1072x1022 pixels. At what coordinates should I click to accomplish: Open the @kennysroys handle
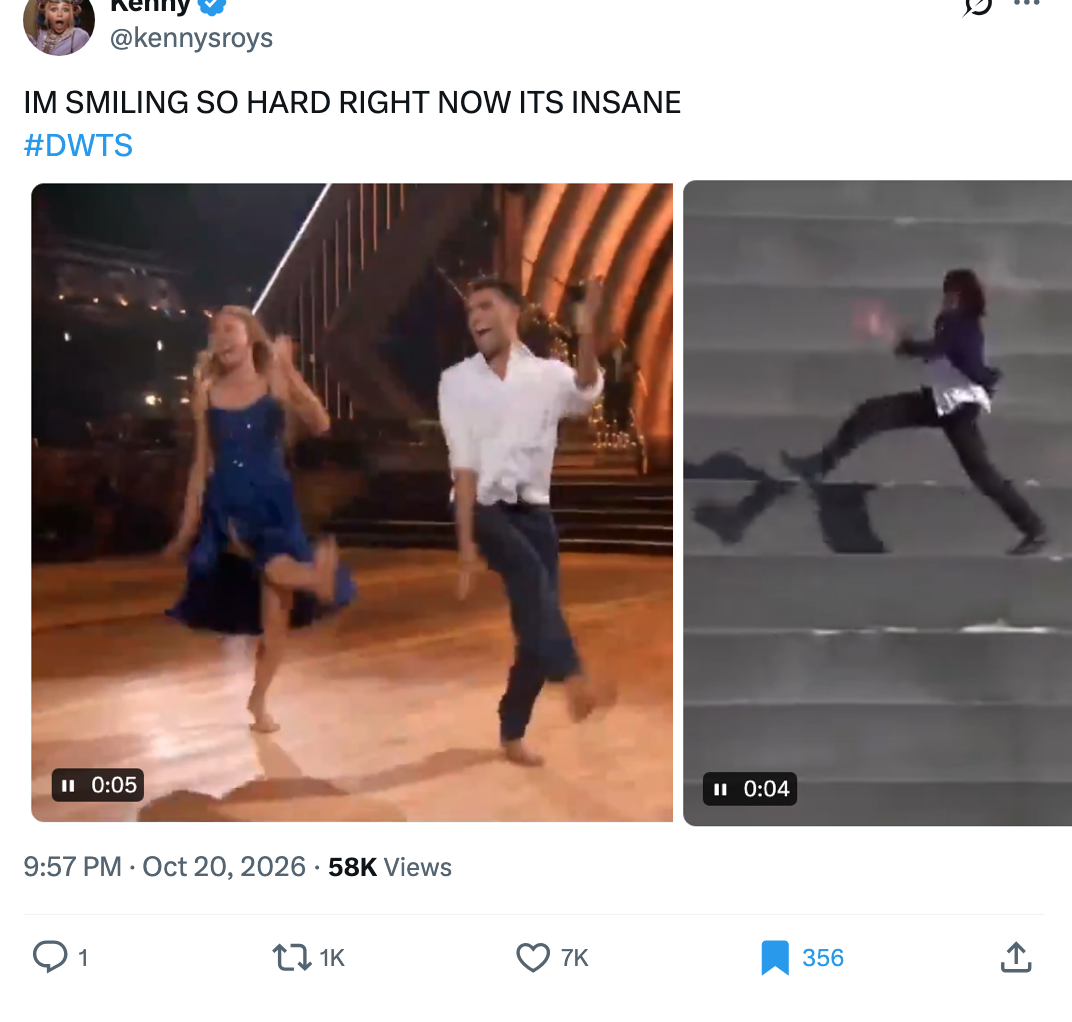(191, 38)
